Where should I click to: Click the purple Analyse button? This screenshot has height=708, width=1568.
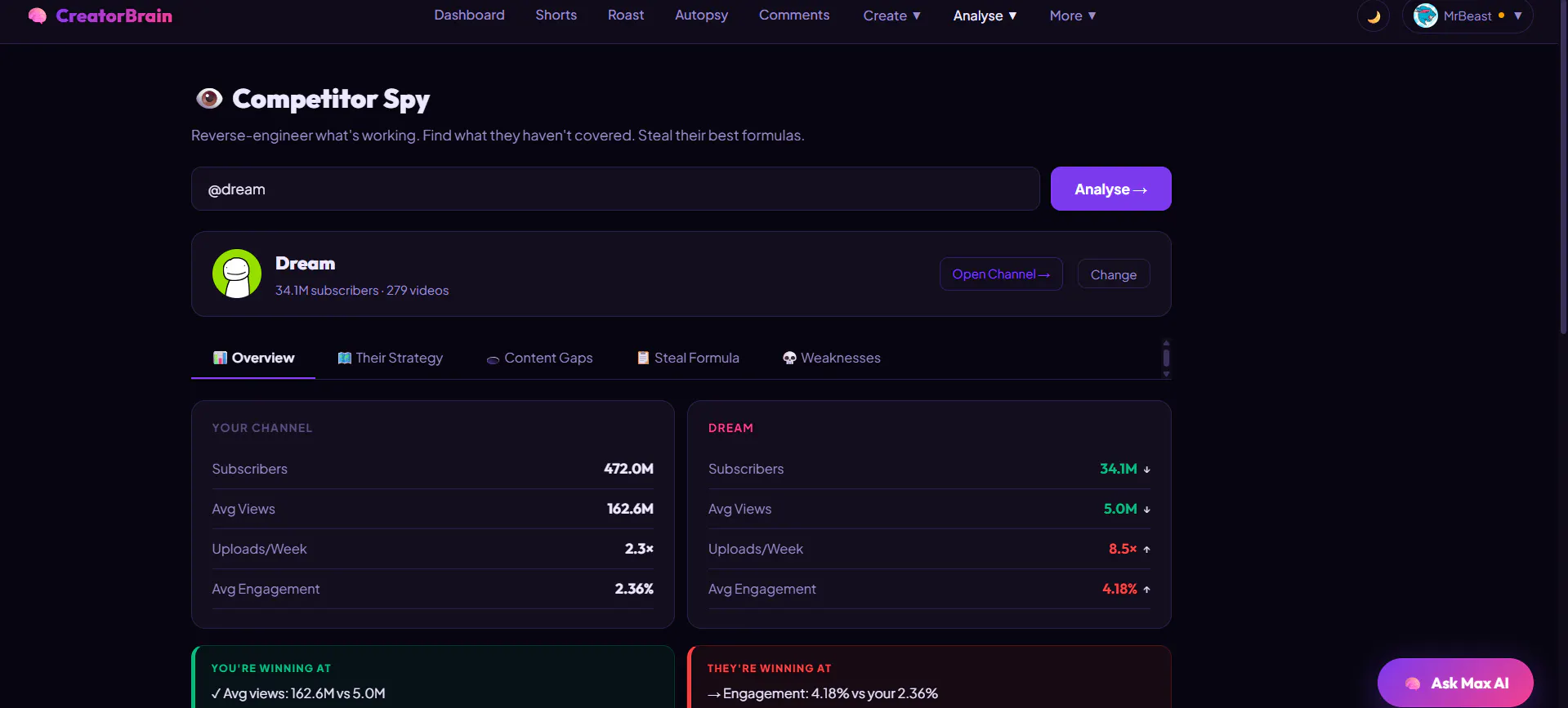pyautogui.click(x=1110, y=189)
